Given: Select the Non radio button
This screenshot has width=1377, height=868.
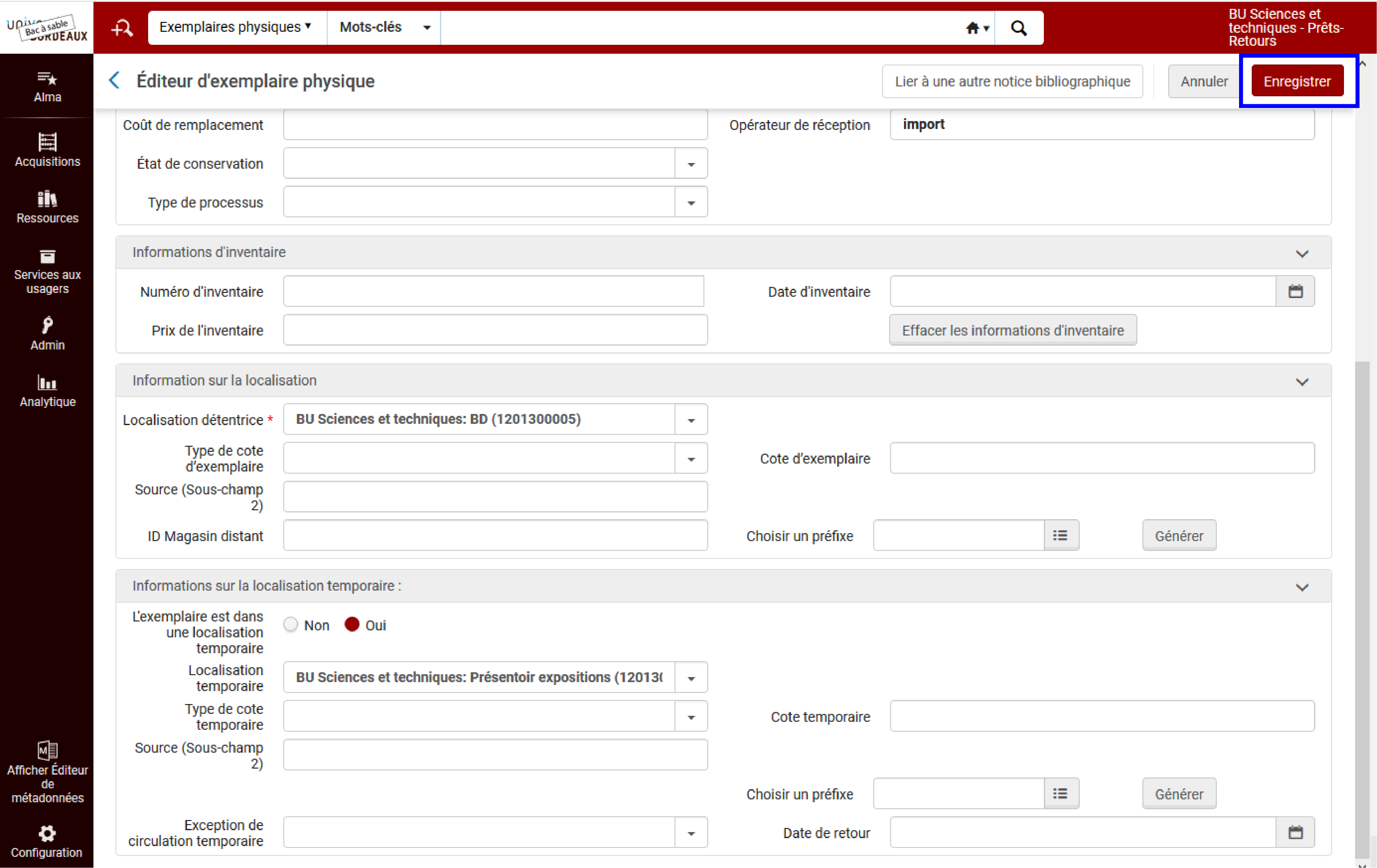Looking at the screenshot, I should tap(291, 625).
